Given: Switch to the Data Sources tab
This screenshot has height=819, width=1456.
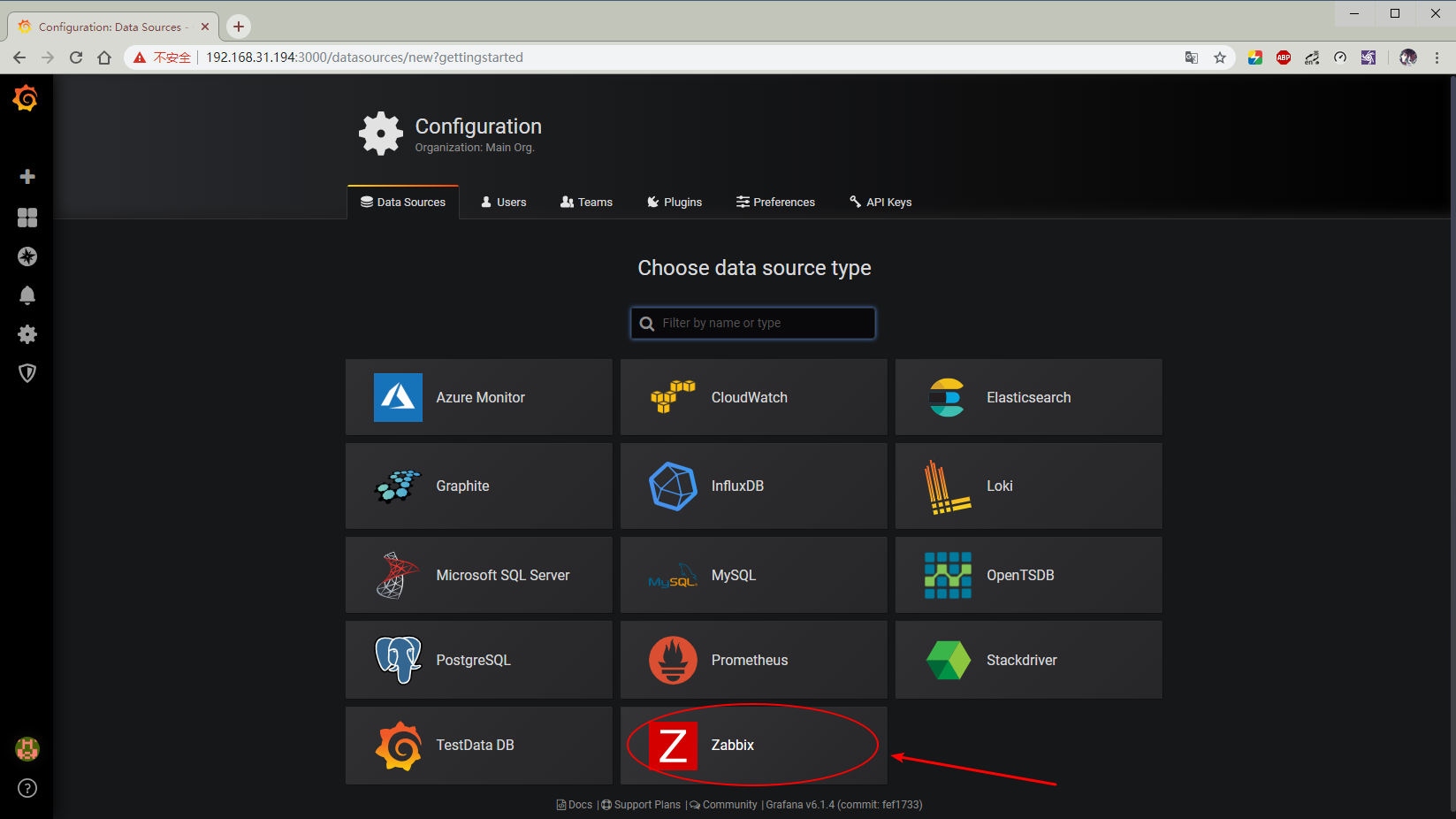Looking at the screenshot, I should (403, 202).
